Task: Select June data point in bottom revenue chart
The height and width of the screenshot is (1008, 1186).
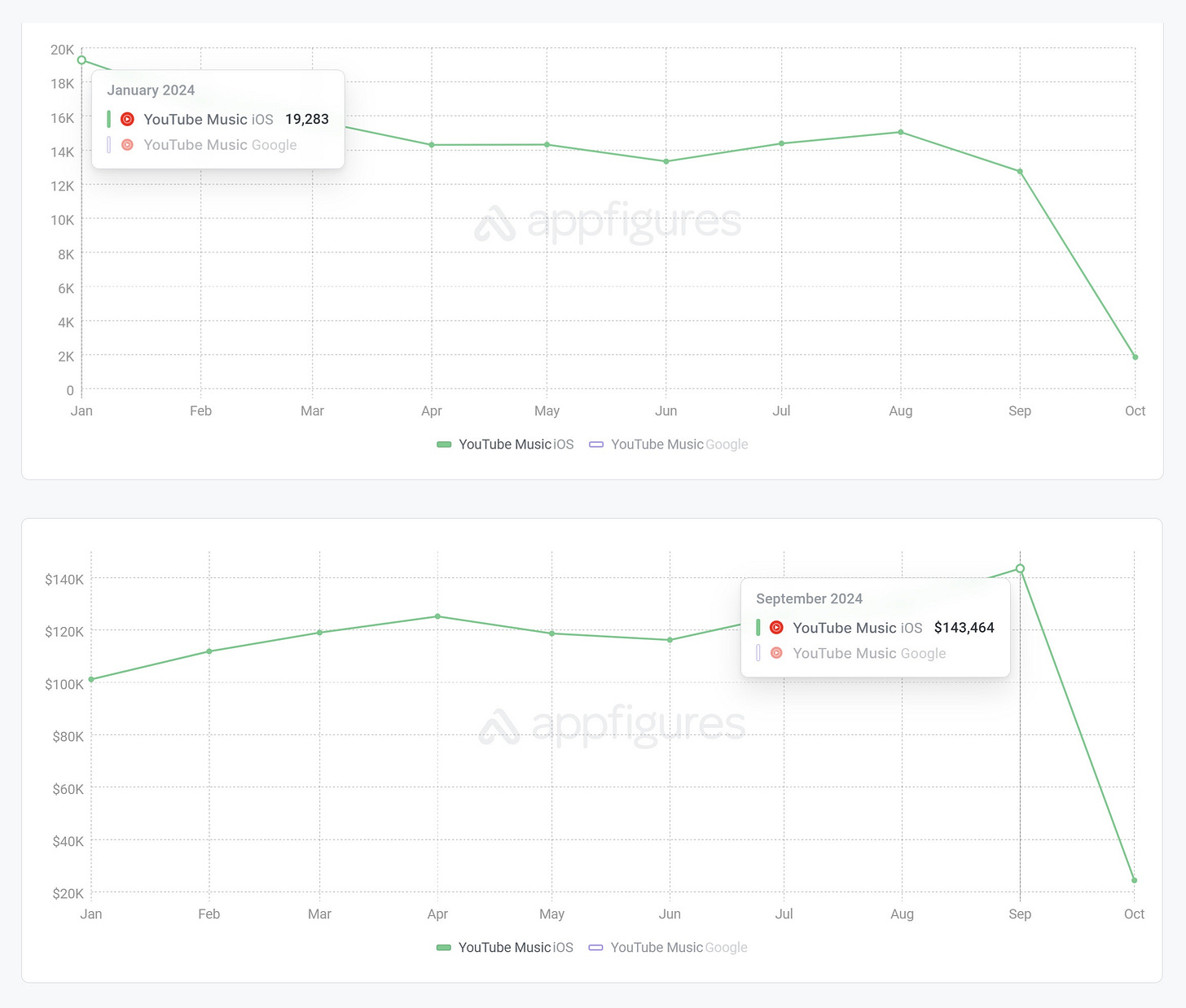Action: 670,640
